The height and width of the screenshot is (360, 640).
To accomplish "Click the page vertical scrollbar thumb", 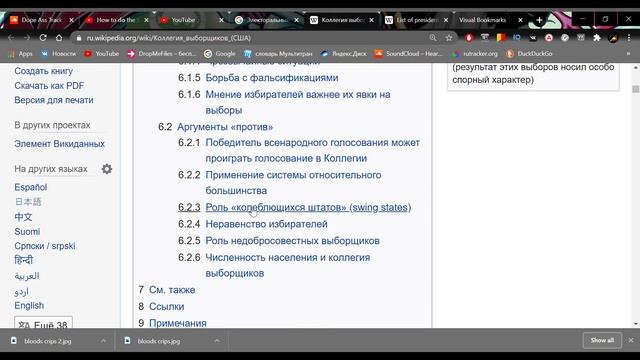I will coord(636,89).
